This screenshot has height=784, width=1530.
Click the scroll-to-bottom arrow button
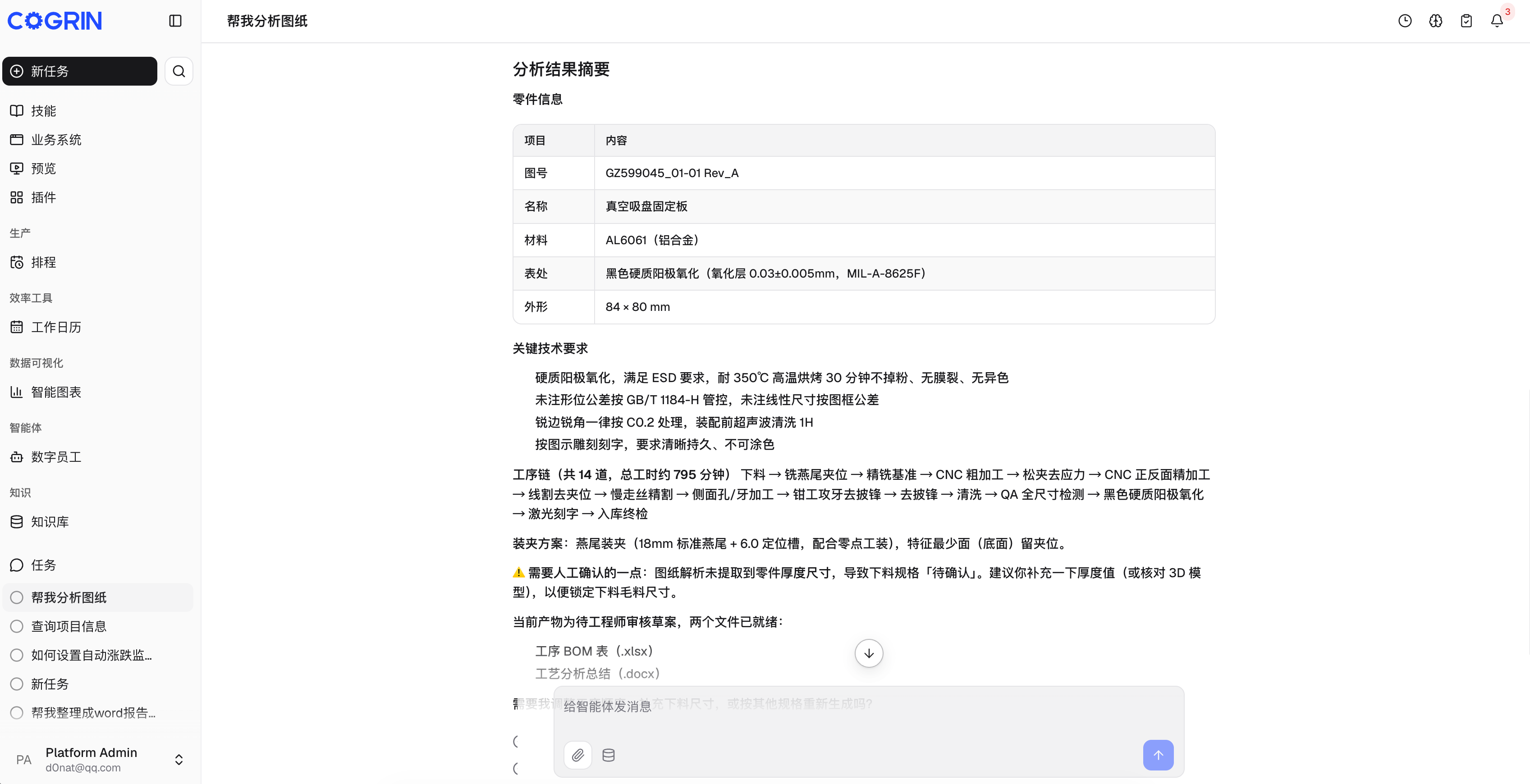tap(869, 653)
